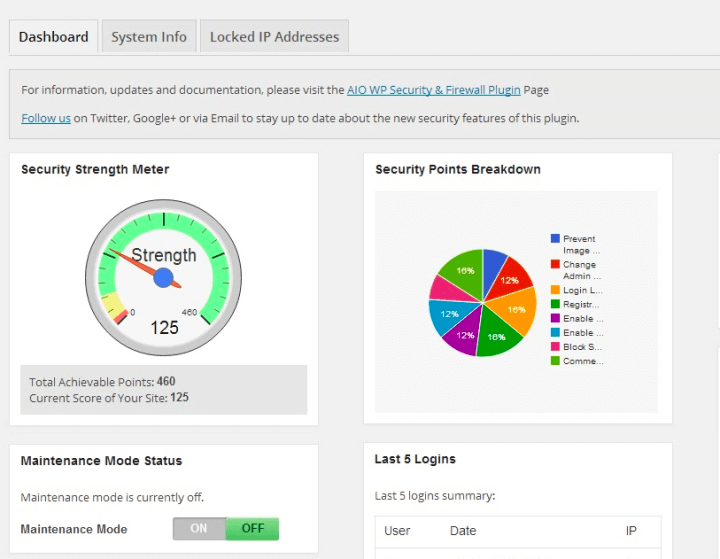The width and height of the screenshot is (720, 559).
Task: Click the green OFF maintenance toggle
Action: (253, 529)
